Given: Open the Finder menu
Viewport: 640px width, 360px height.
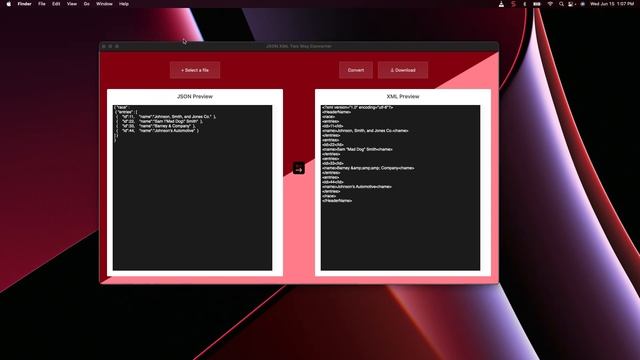Looking at the screenshot, I should [24, 4].
